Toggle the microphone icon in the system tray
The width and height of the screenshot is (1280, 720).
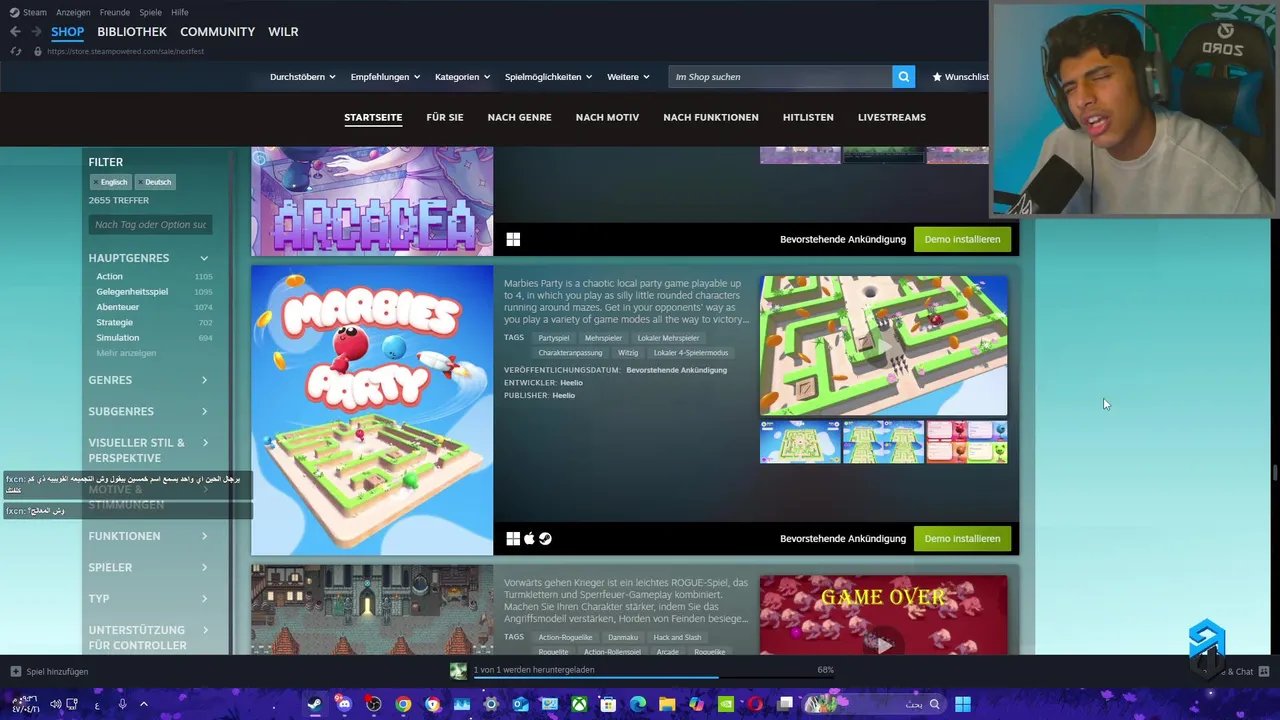[x=122, y=704]
